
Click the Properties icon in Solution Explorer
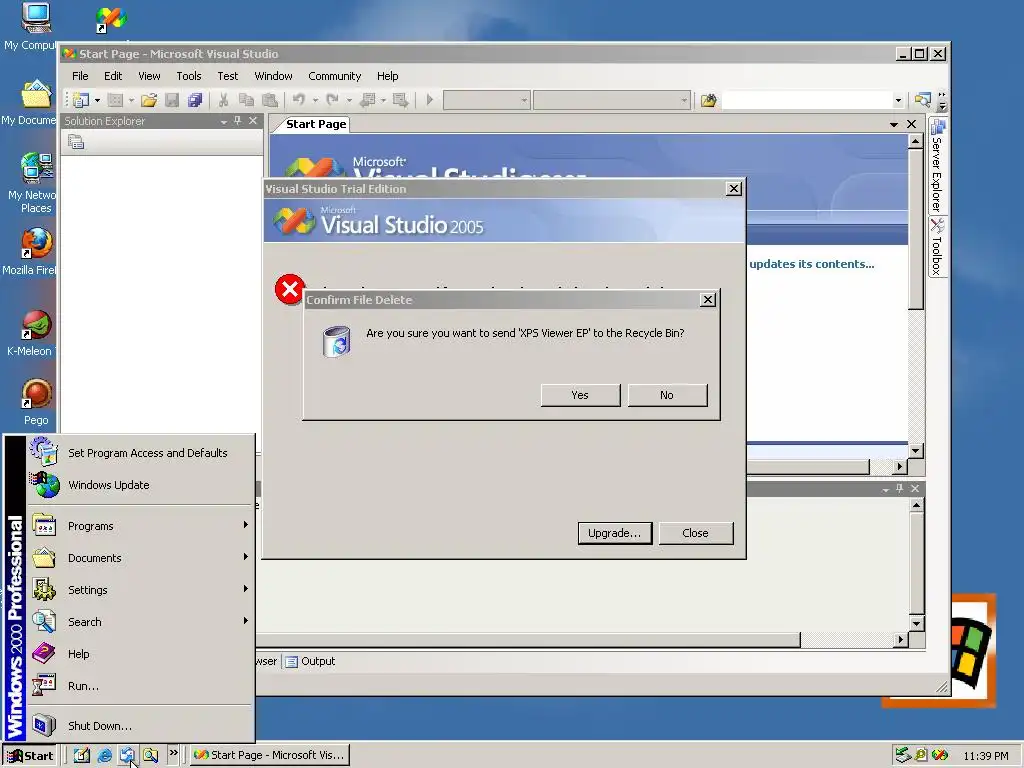(x=76, y=142)
